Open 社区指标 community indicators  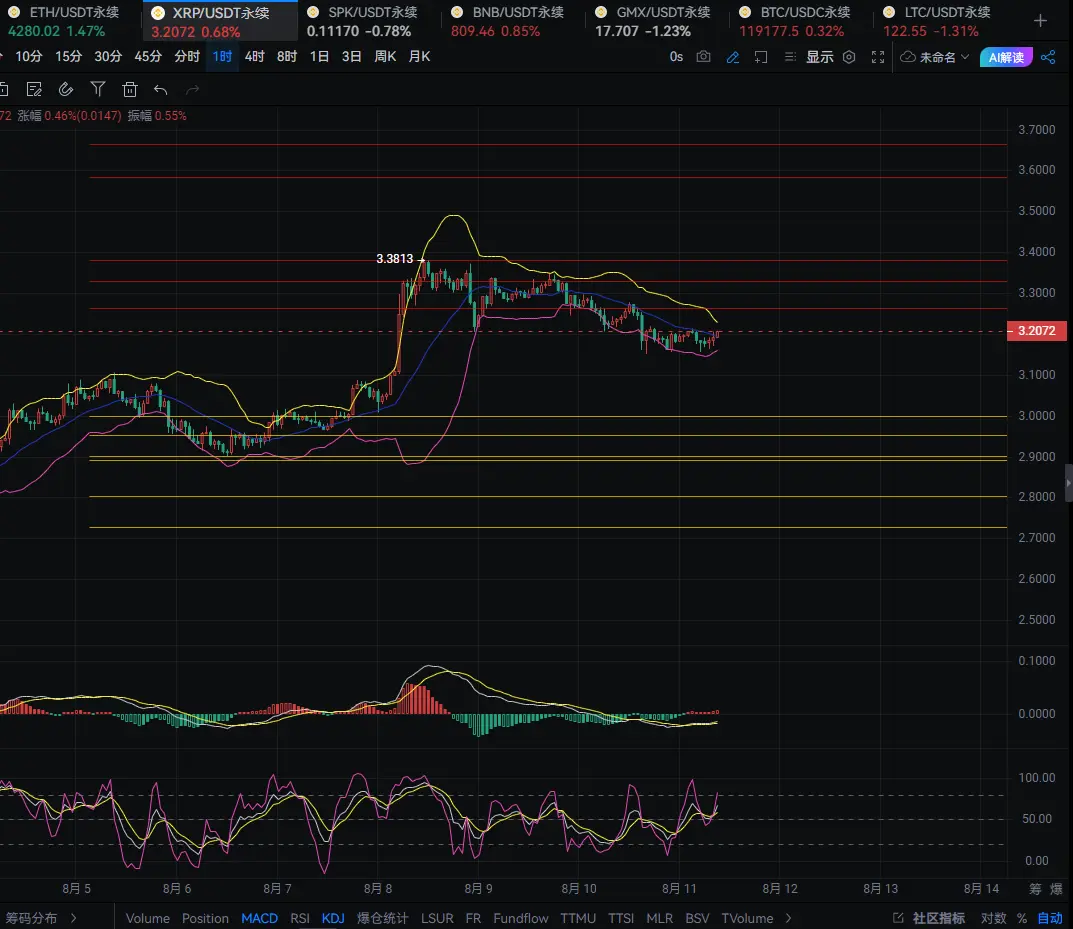[x=938, y=918]
